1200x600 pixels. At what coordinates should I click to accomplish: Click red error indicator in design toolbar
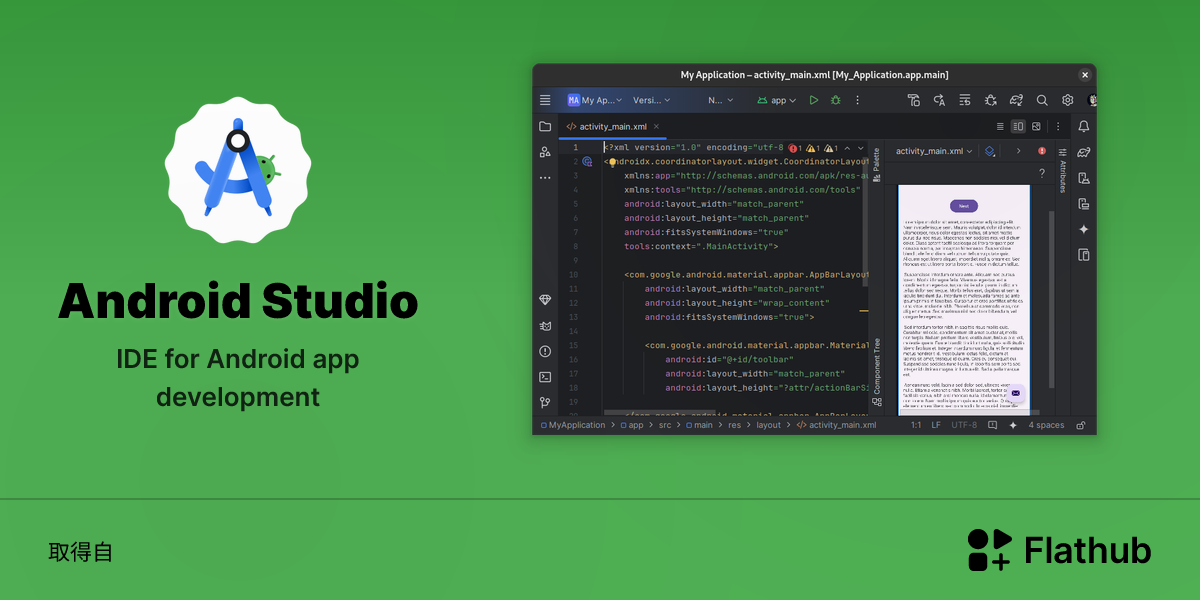[1042, 151]
